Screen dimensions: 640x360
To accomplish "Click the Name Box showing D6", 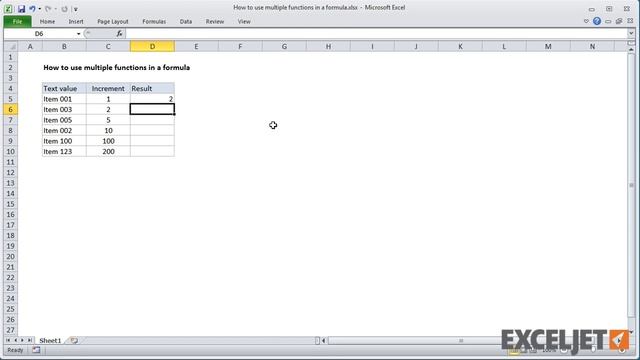I will coord(39,33).
